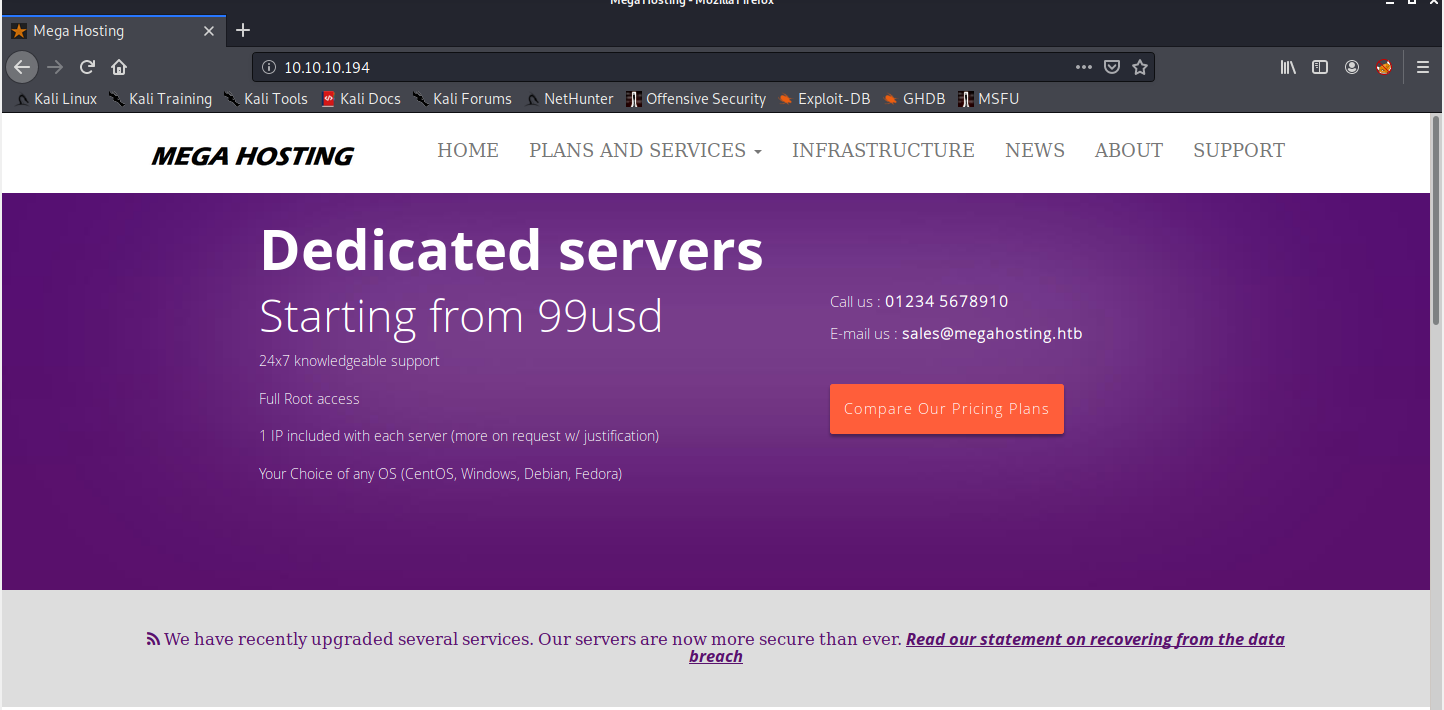
Task: Go to the HOME nav item
Action: click(468, 151)
